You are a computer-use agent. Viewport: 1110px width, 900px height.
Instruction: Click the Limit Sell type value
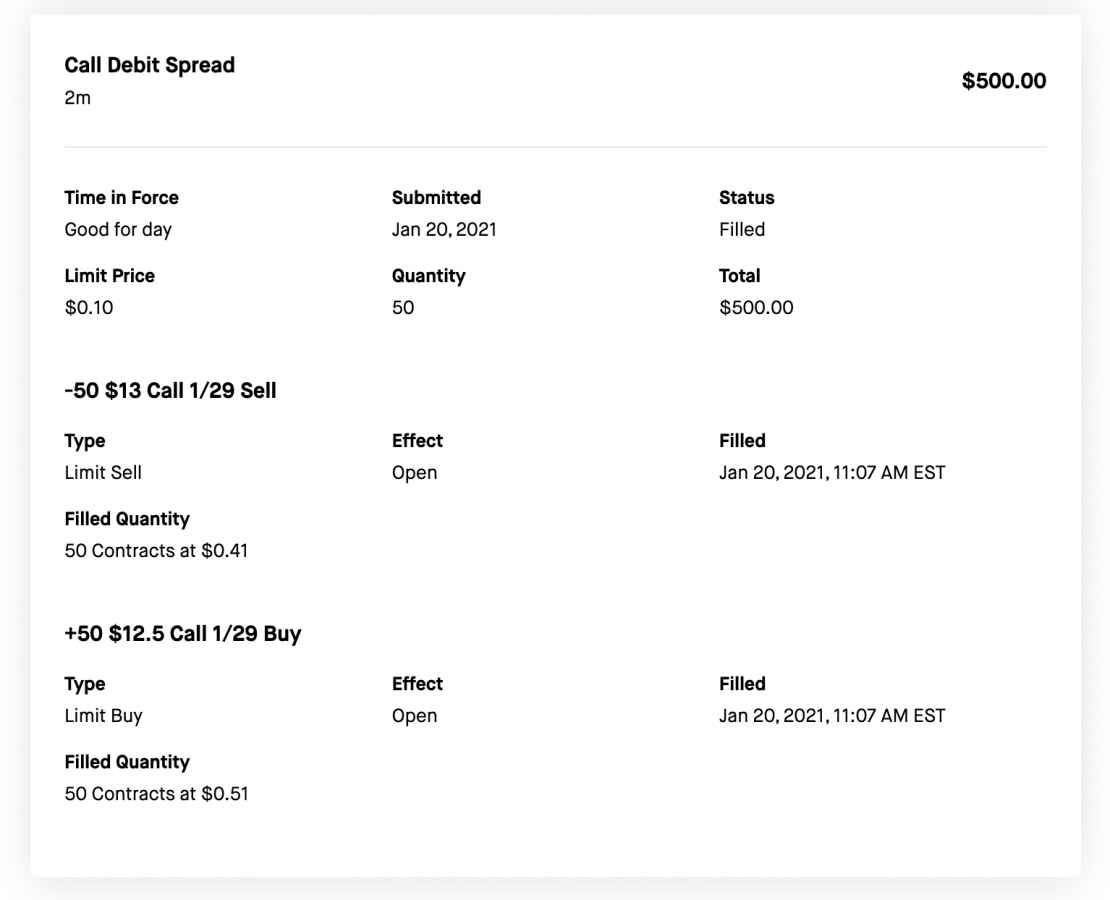click(x=103, y=472)
